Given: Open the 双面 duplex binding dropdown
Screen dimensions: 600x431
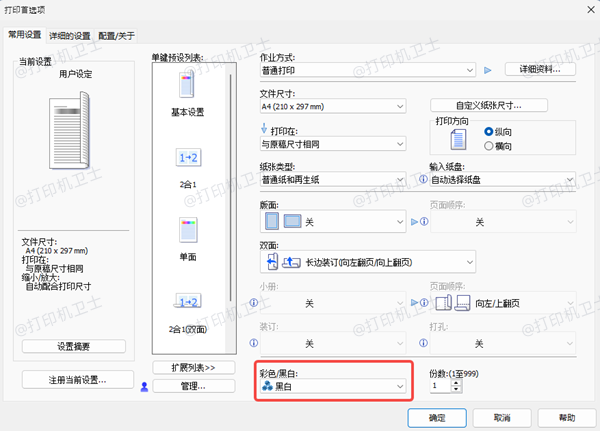Looking at the screenshot, I should tap(367, 262).
